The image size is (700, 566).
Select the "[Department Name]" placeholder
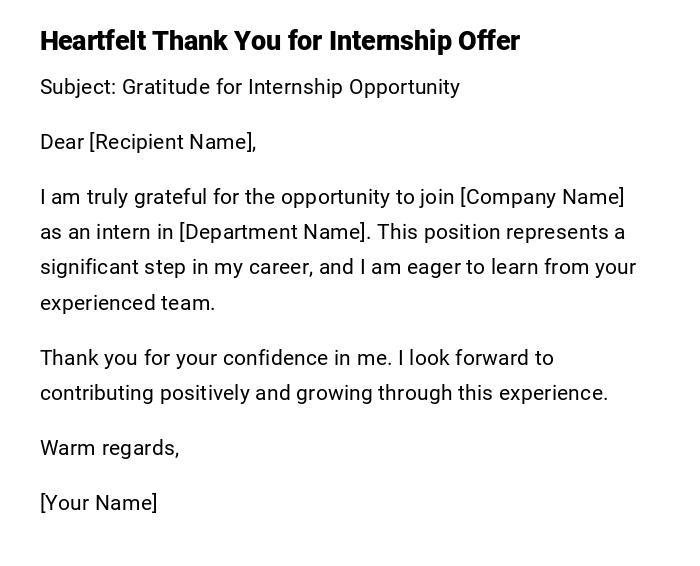pos(274,232)
